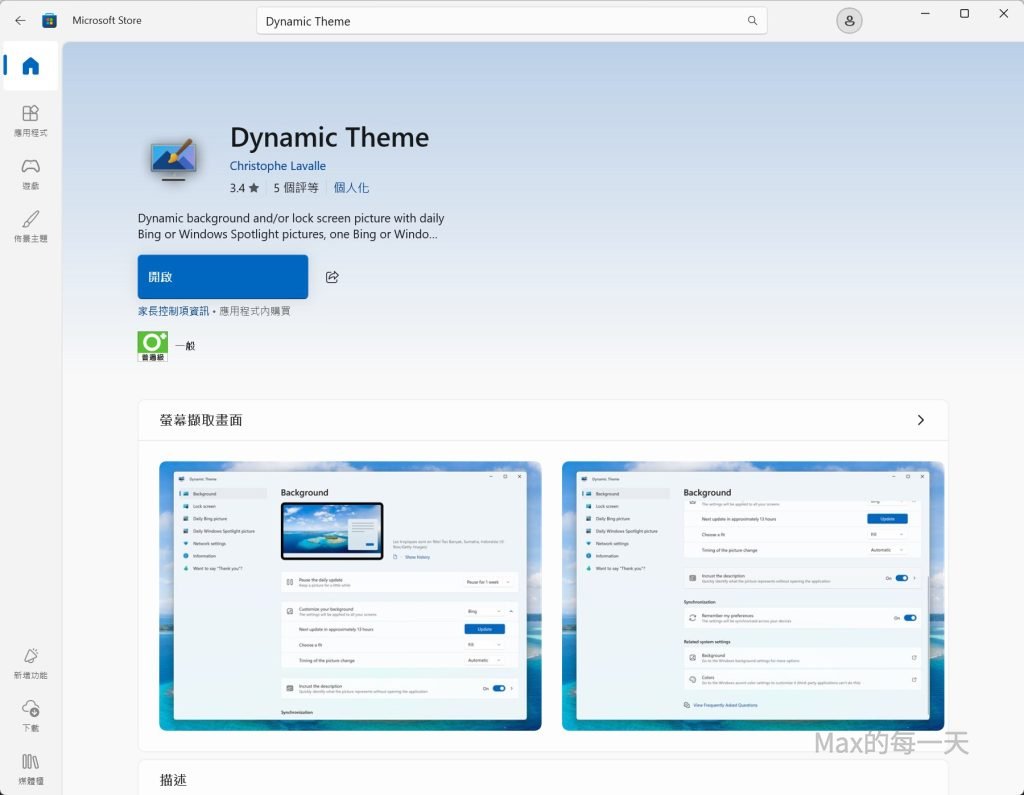Click the blue 開啟 open button
Image resolution: width=1024 pixels, height=795 pixels.
pyautogui.click(x=223, y=277)
